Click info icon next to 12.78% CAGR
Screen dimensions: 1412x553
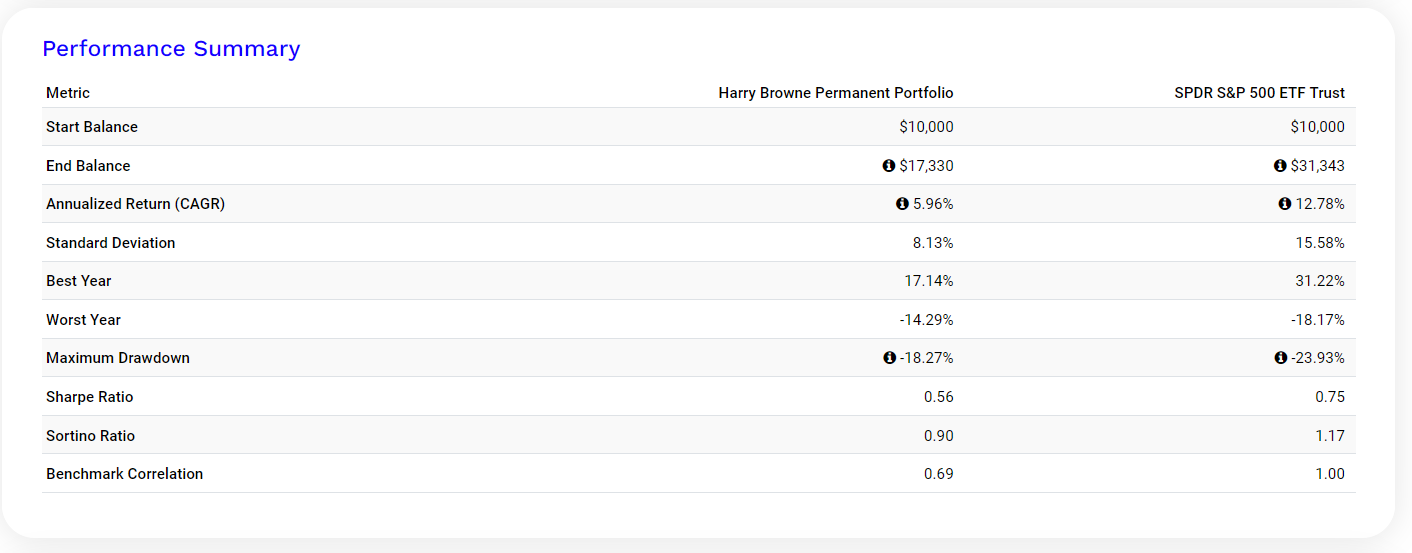[x=1285, y=204]
